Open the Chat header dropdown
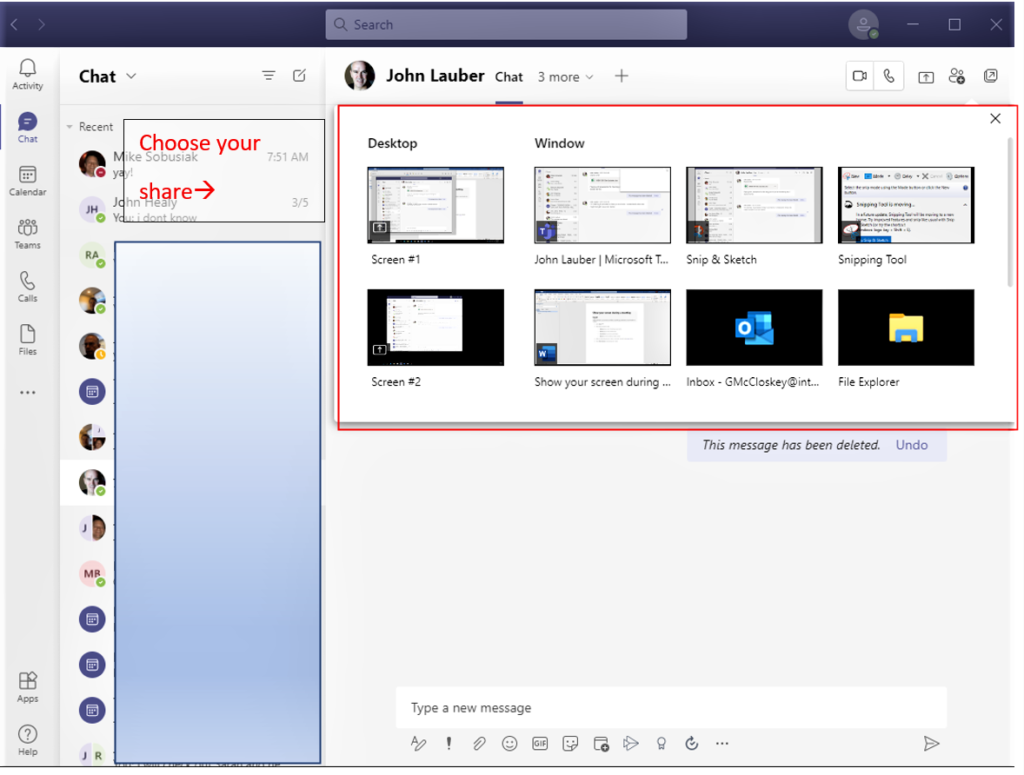1024x775 pixels. click(x=131, y=76)
